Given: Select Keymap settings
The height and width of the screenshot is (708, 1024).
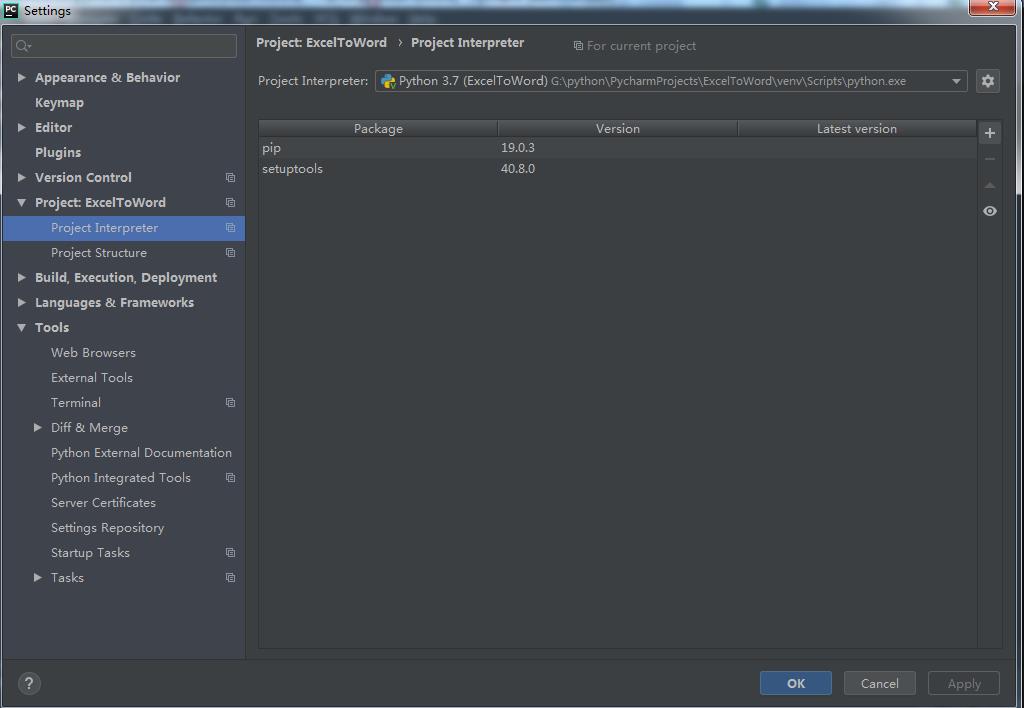Looking at the screenshot, I should coord(59,103).
